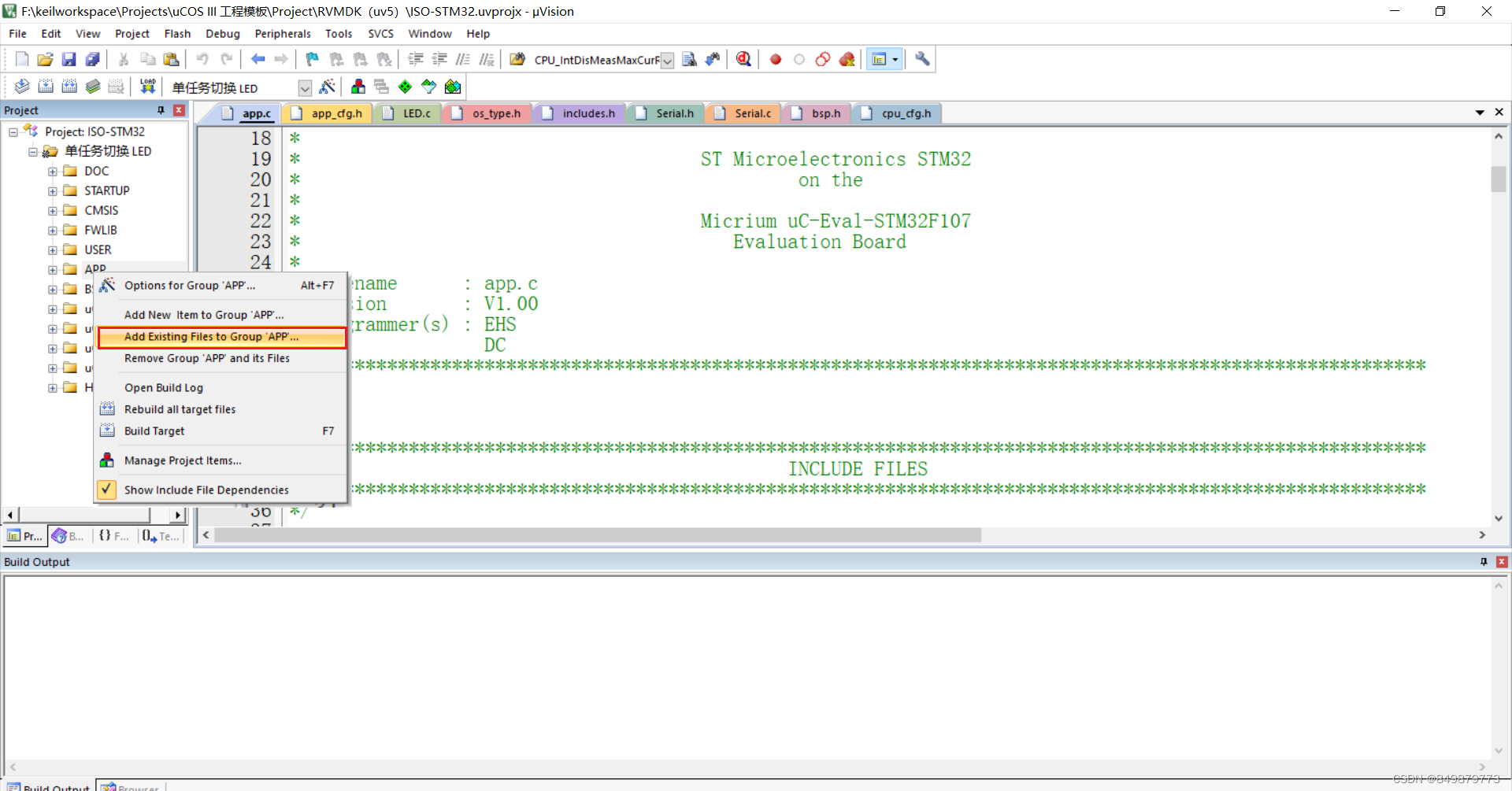This screenshot has width=1512, height=791.
Task: Start debug session with magnifier d icon
Action: (x=743, y=60)
